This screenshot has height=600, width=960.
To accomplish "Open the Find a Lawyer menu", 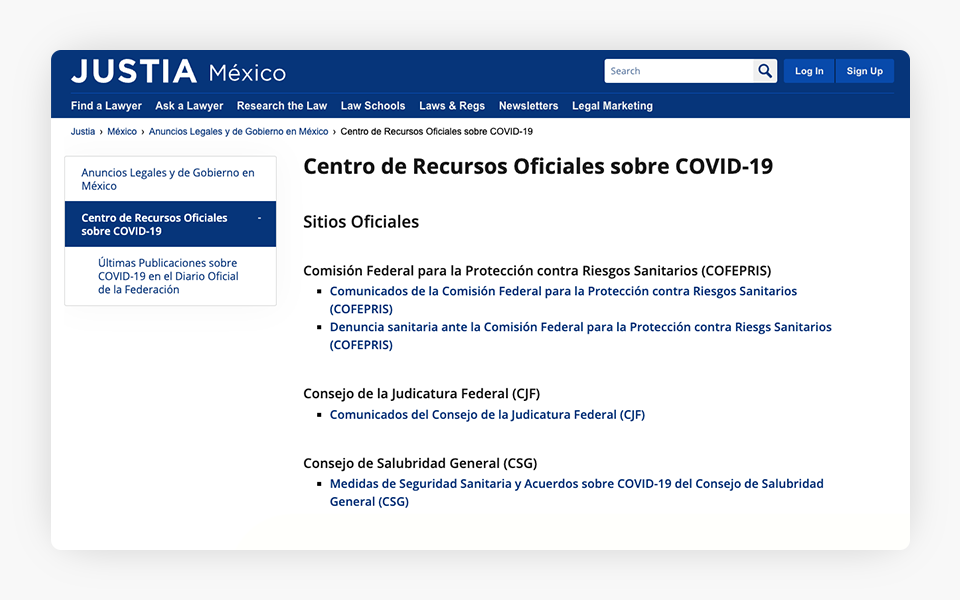I will (106, 106).
